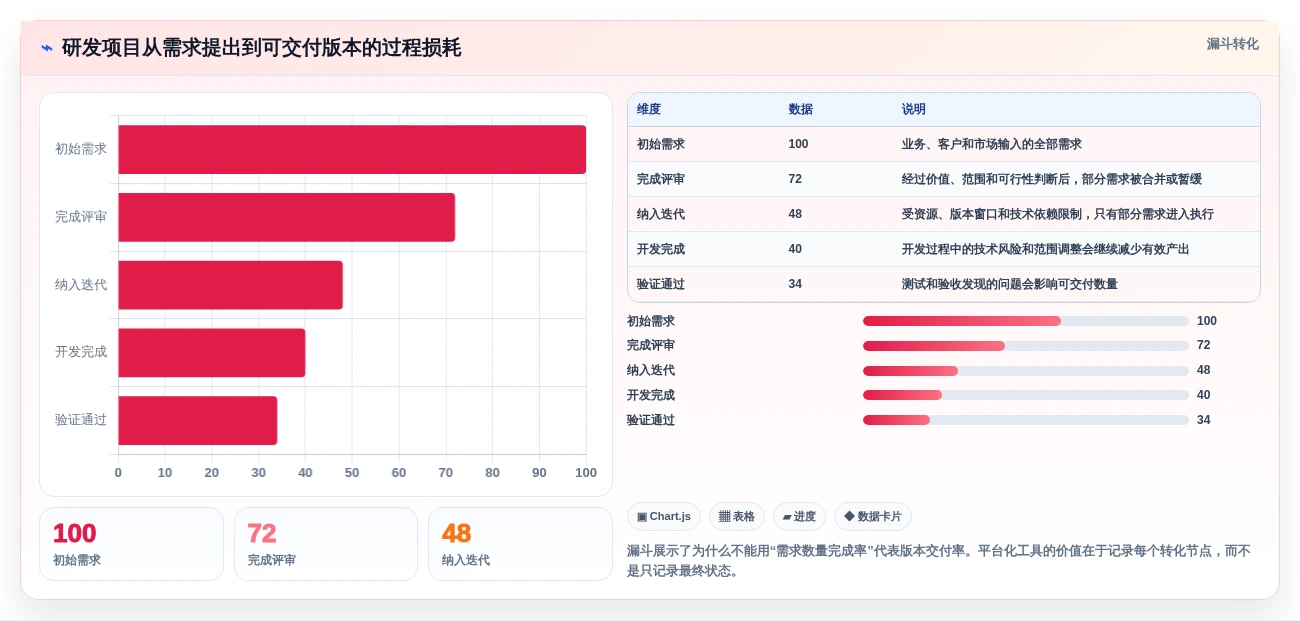Click the progress label 开发完成
This screenshot has width=1300, height=621.
[x=651, y=395]
